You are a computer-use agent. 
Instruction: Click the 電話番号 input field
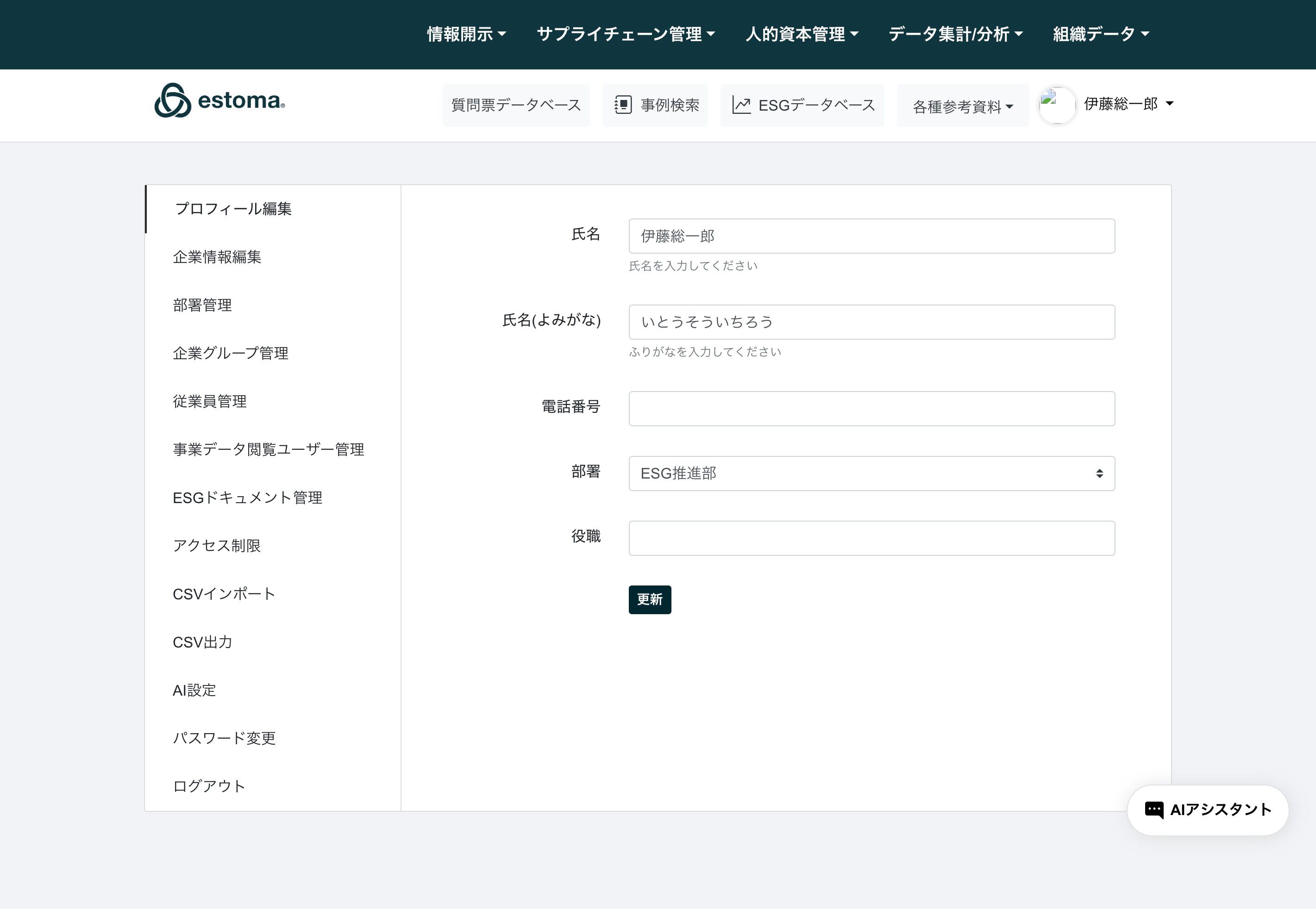(871, 408)
